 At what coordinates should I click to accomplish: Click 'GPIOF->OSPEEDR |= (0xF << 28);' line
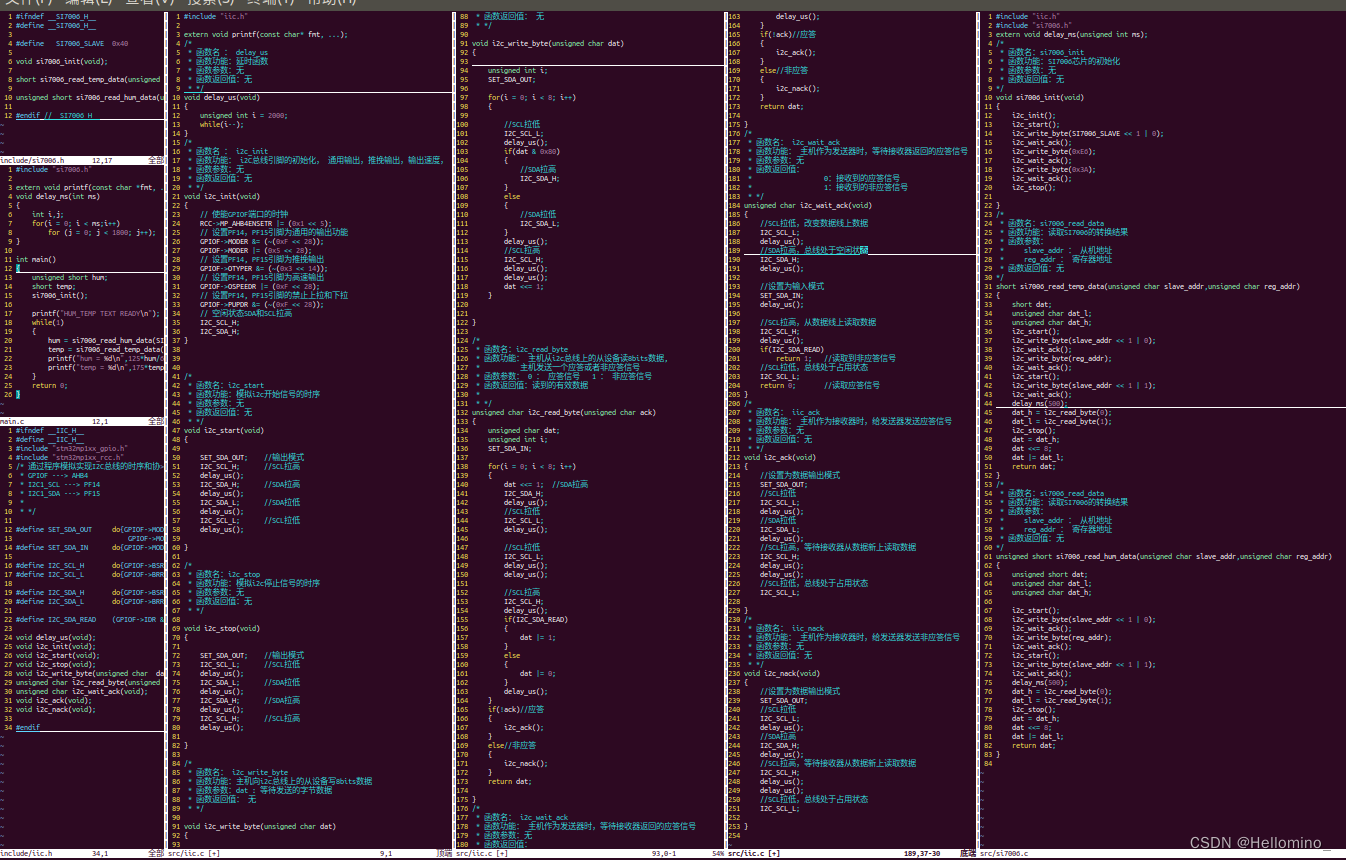click(260, 286)
